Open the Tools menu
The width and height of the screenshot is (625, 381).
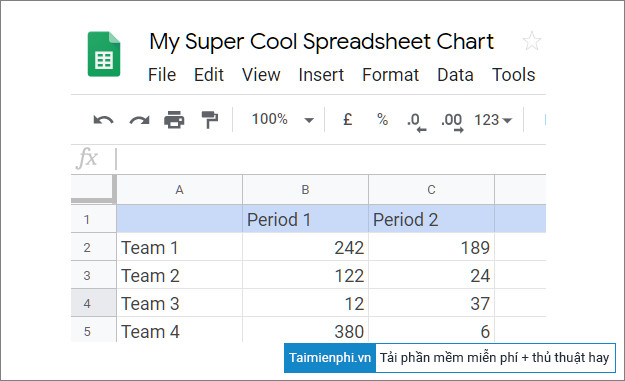(x=514, y=75)
